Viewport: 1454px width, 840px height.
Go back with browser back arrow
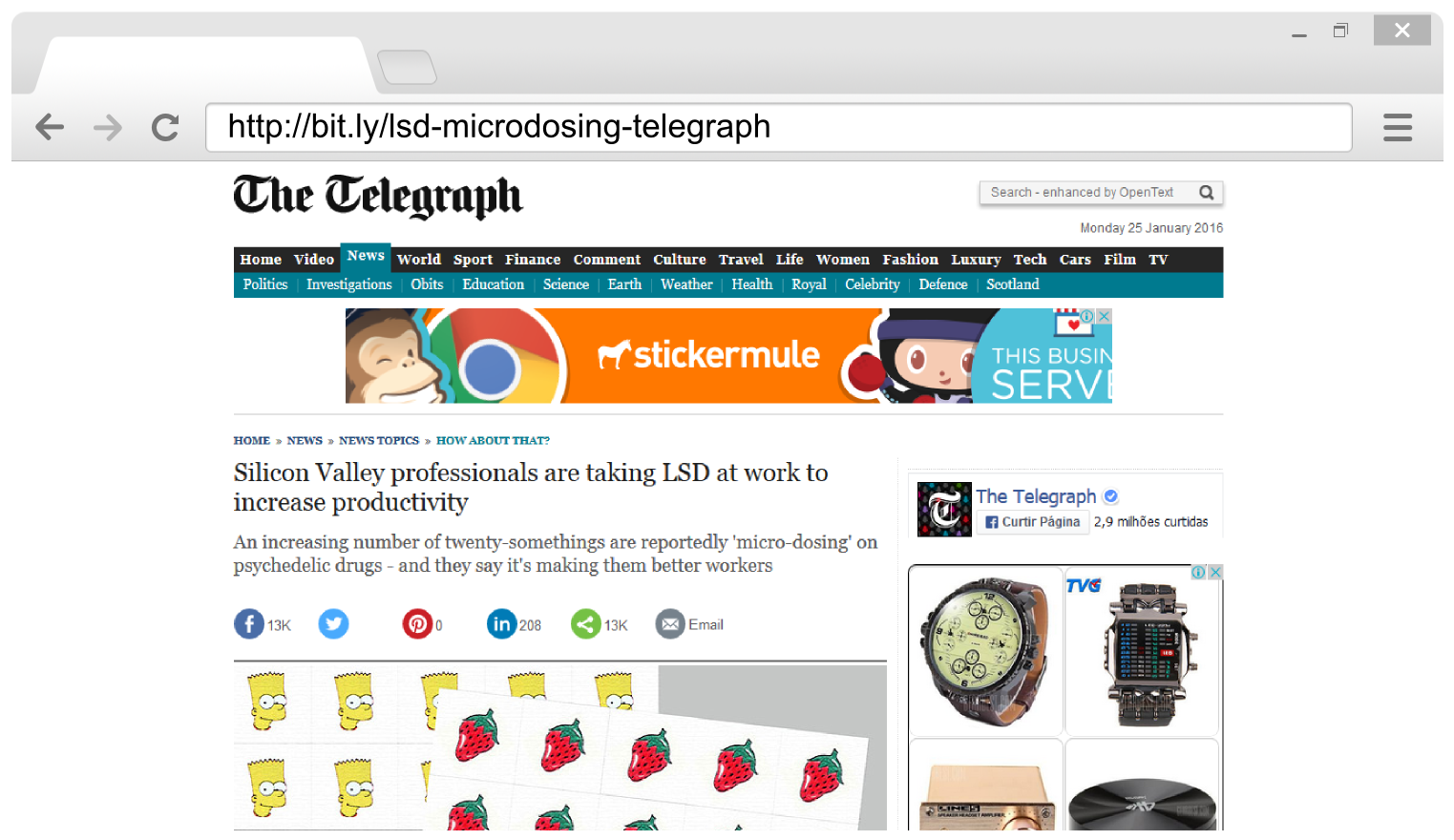tap(50, 127)
